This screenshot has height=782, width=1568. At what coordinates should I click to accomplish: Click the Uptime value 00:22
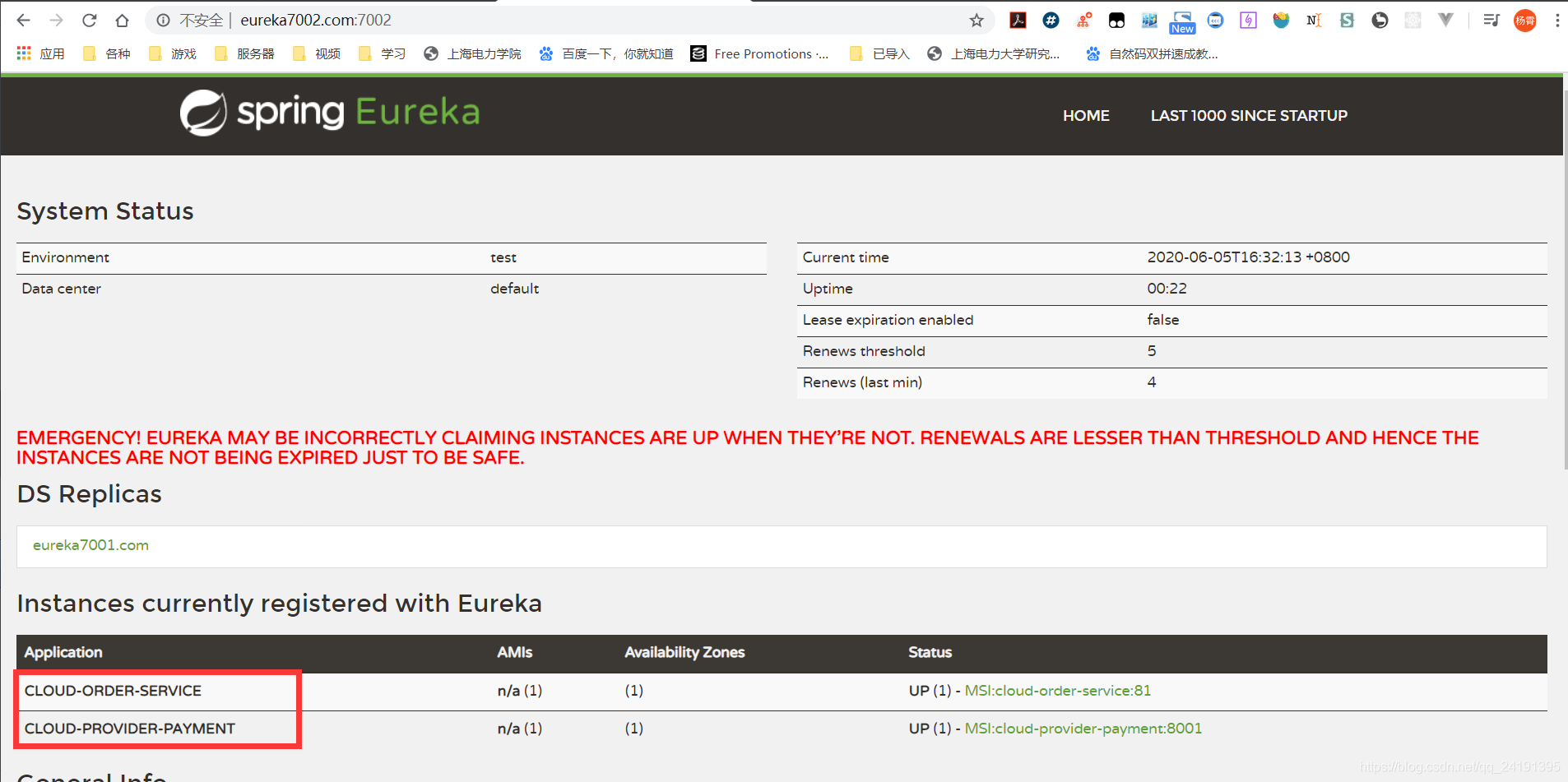1167,289
